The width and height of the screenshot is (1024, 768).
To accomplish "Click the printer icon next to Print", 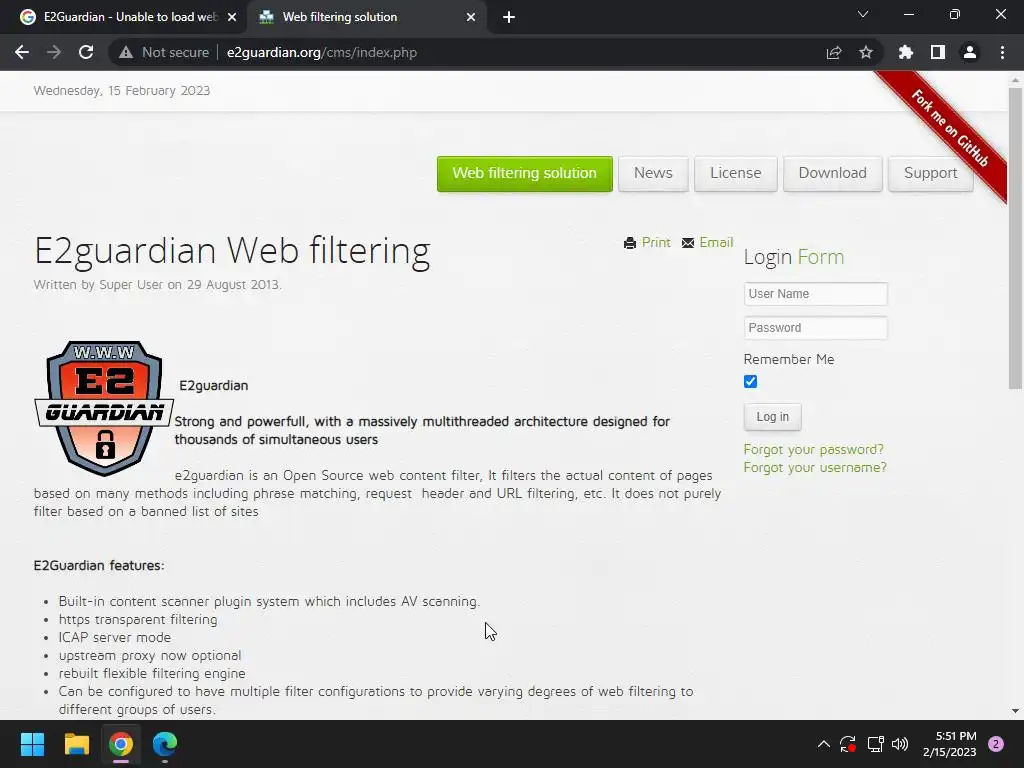I will tap(630, 243).
